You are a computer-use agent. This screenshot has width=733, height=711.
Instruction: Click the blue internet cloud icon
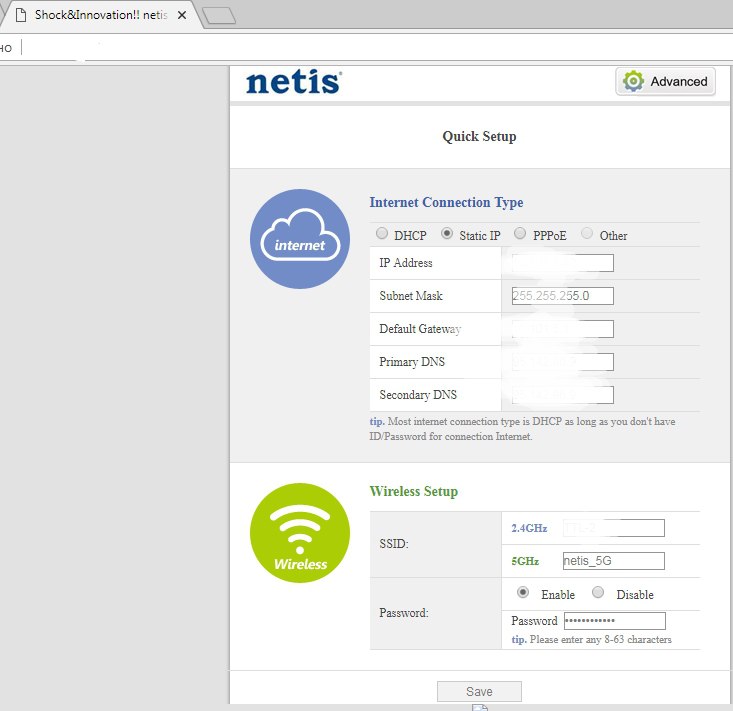(x=300, y=239)
